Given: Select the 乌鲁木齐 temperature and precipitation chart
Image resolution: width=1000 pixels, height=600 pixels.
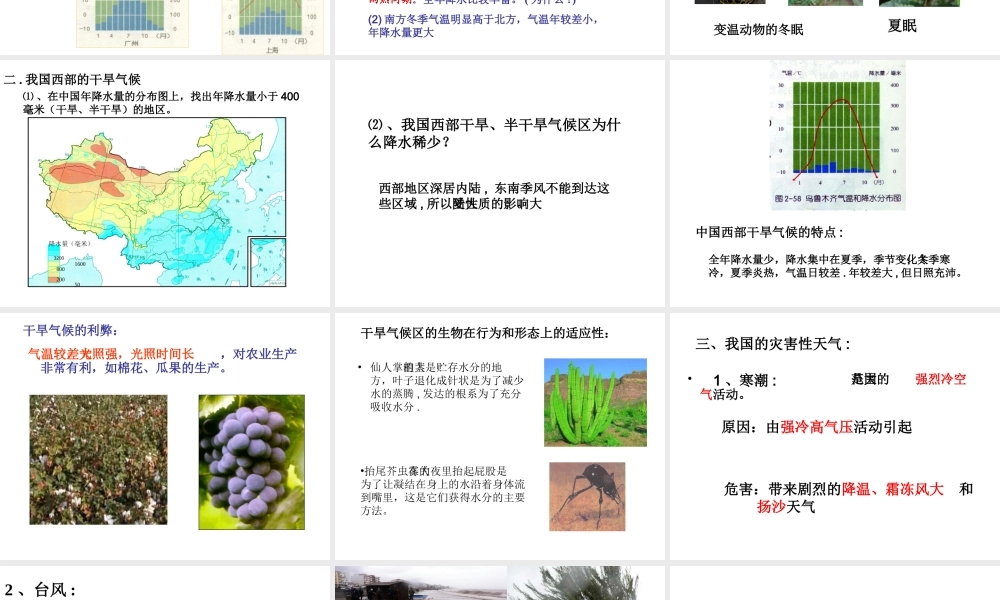Looking at the screenshot, I should click(x=838, y=136).
